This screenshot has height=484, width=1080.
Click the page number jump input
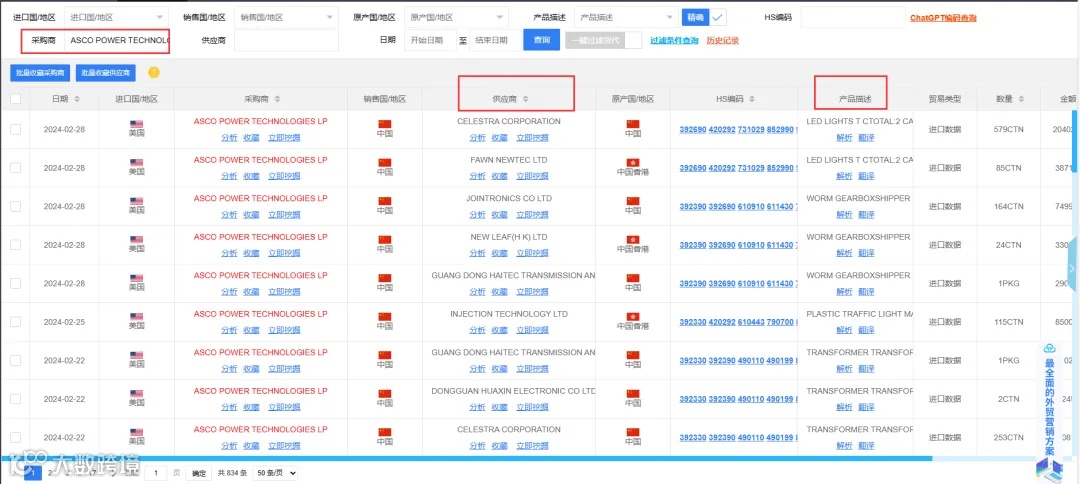(x=157, y=473)
